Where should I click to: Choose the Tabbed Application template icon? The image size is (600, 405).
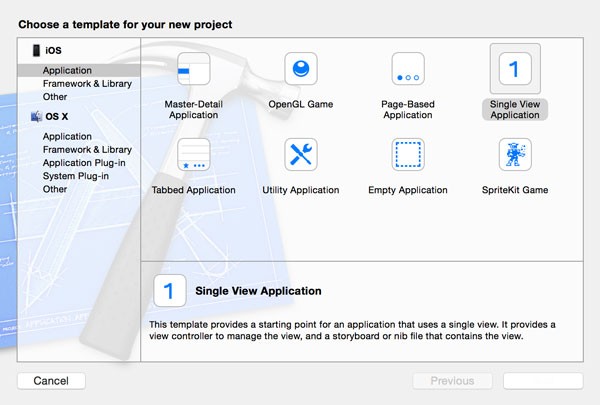click(194, 155)
